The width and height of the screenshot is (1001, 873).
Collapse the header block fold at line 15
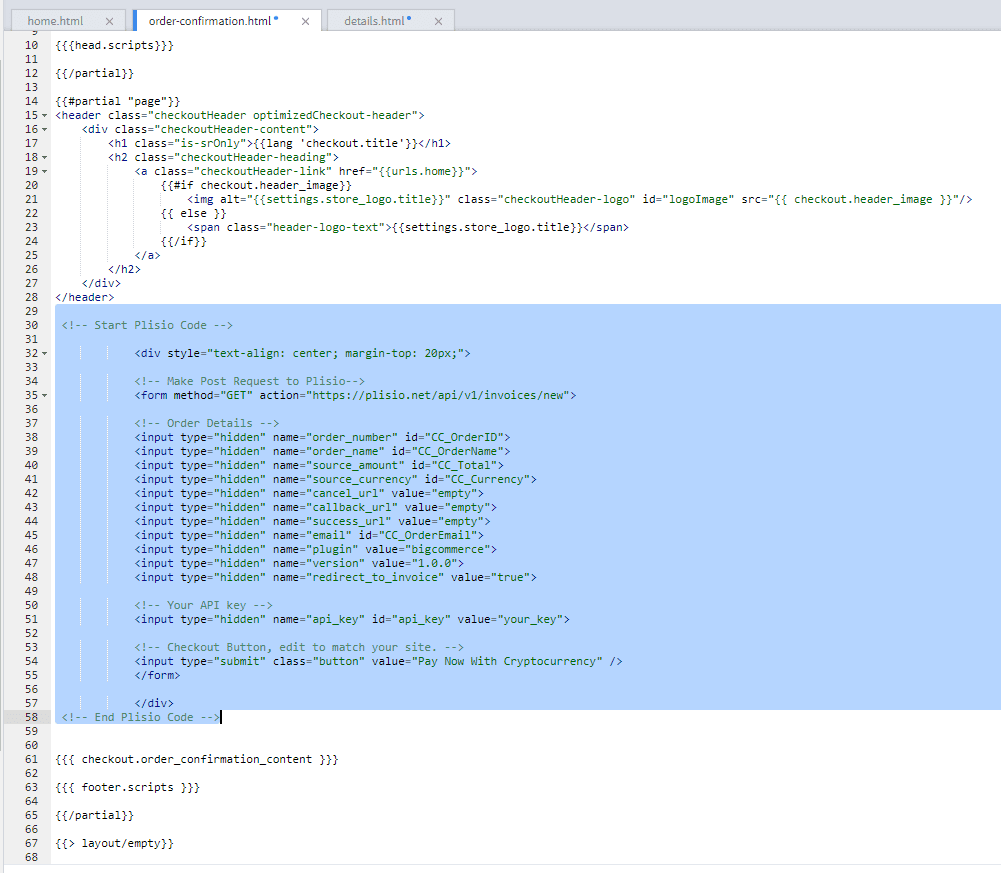[x=45, y=116]
